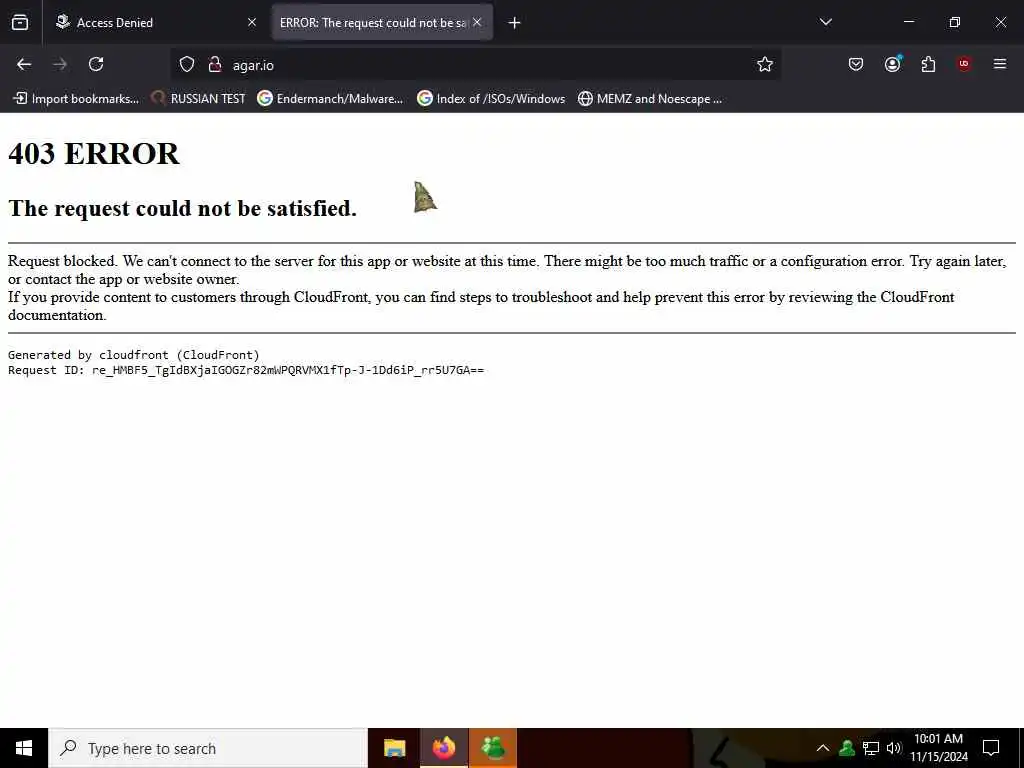Click 'Generated by cloudfront (CloudFront)' text
The image size is (1024, 768).
tap(134, 355)
